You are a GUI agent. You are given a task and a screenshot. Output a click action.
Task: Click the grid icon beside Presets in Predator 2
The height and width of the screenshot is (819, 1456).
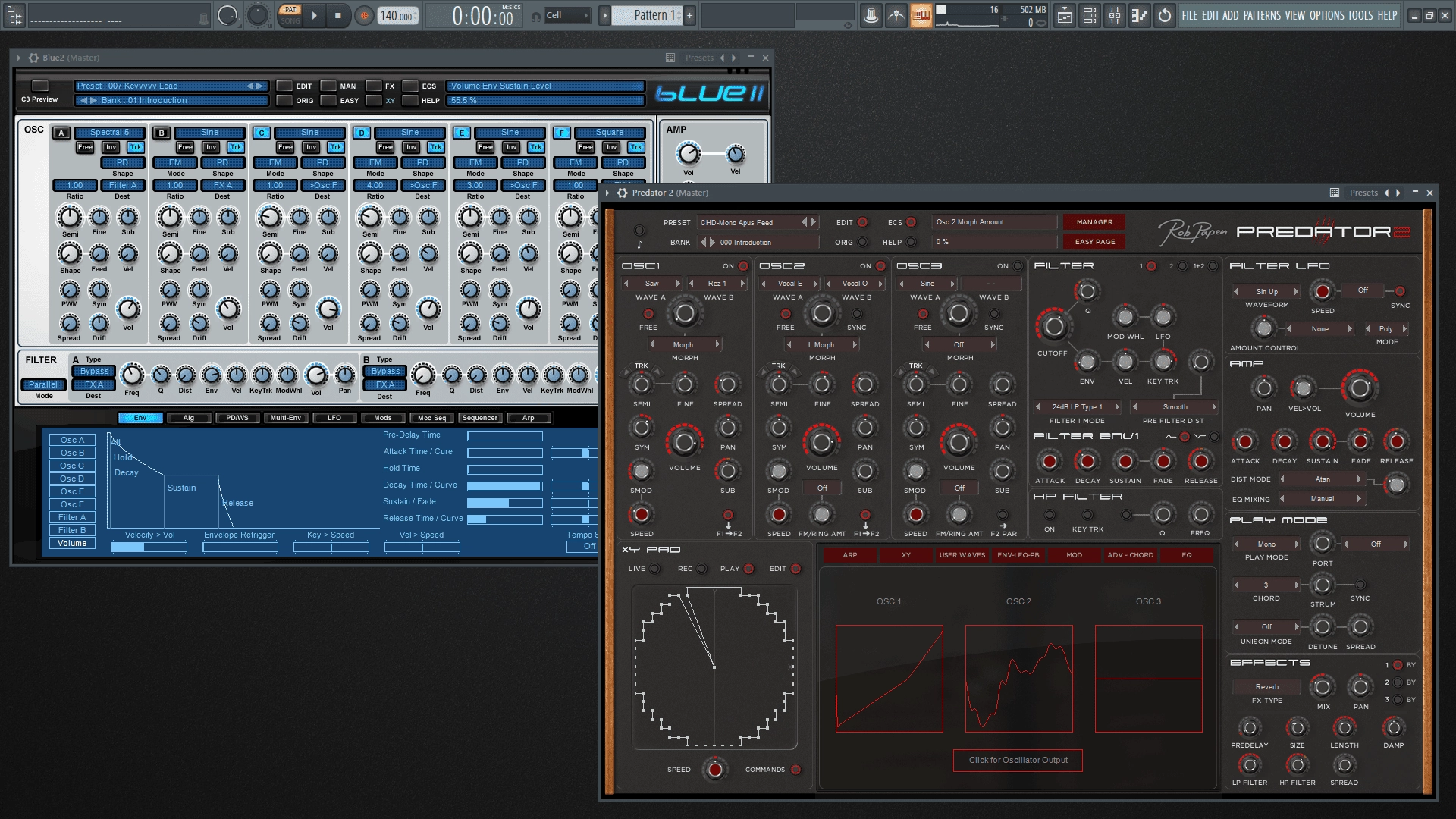pyautogui.click(x=1335, y=193)
